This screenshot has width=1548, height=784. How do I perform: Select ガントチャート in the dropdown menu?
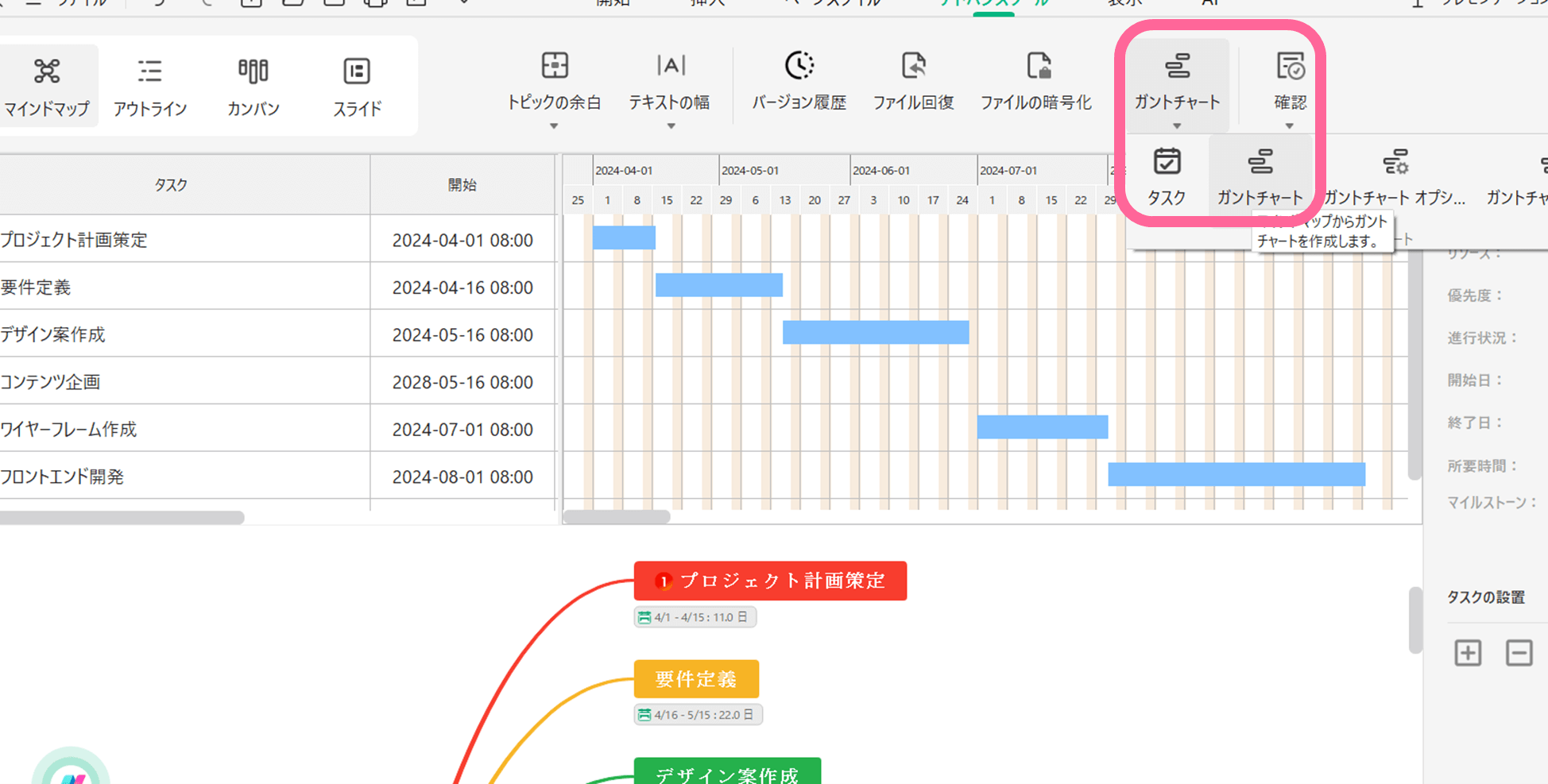tap(1260, 177)
